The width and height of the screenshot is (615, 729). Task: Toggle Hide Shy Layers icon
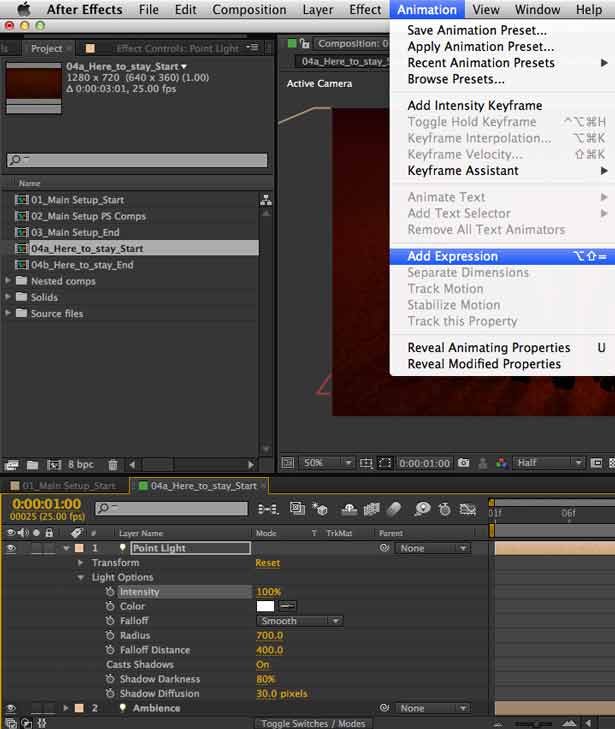[349, 510]
